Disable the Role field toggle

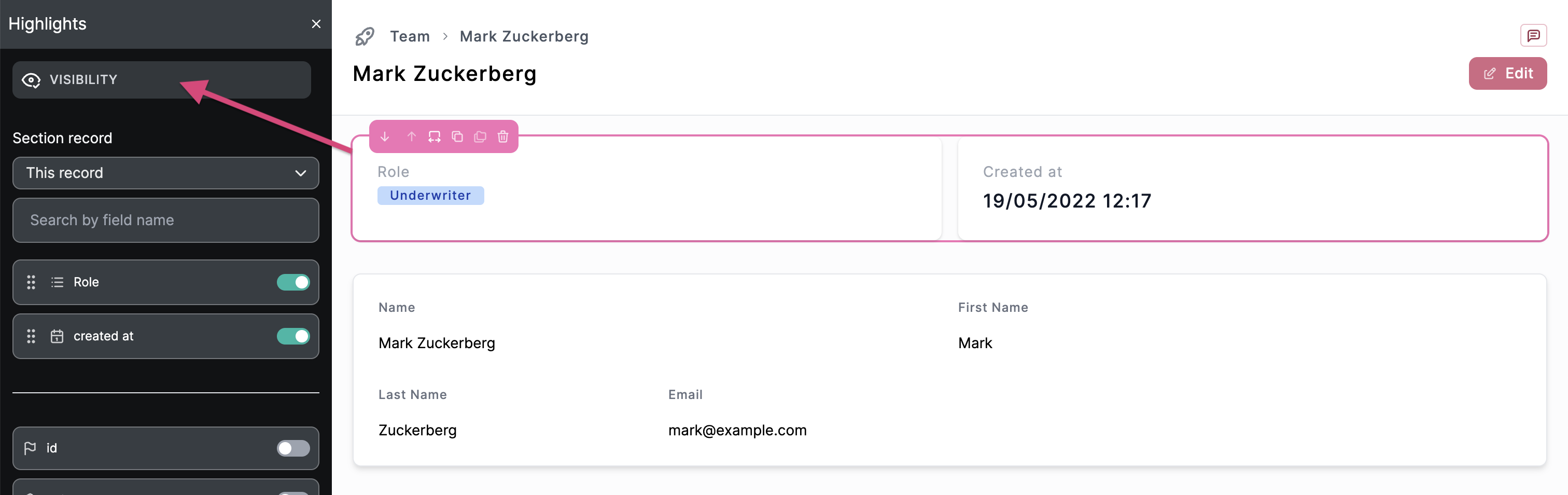point(293,282)
